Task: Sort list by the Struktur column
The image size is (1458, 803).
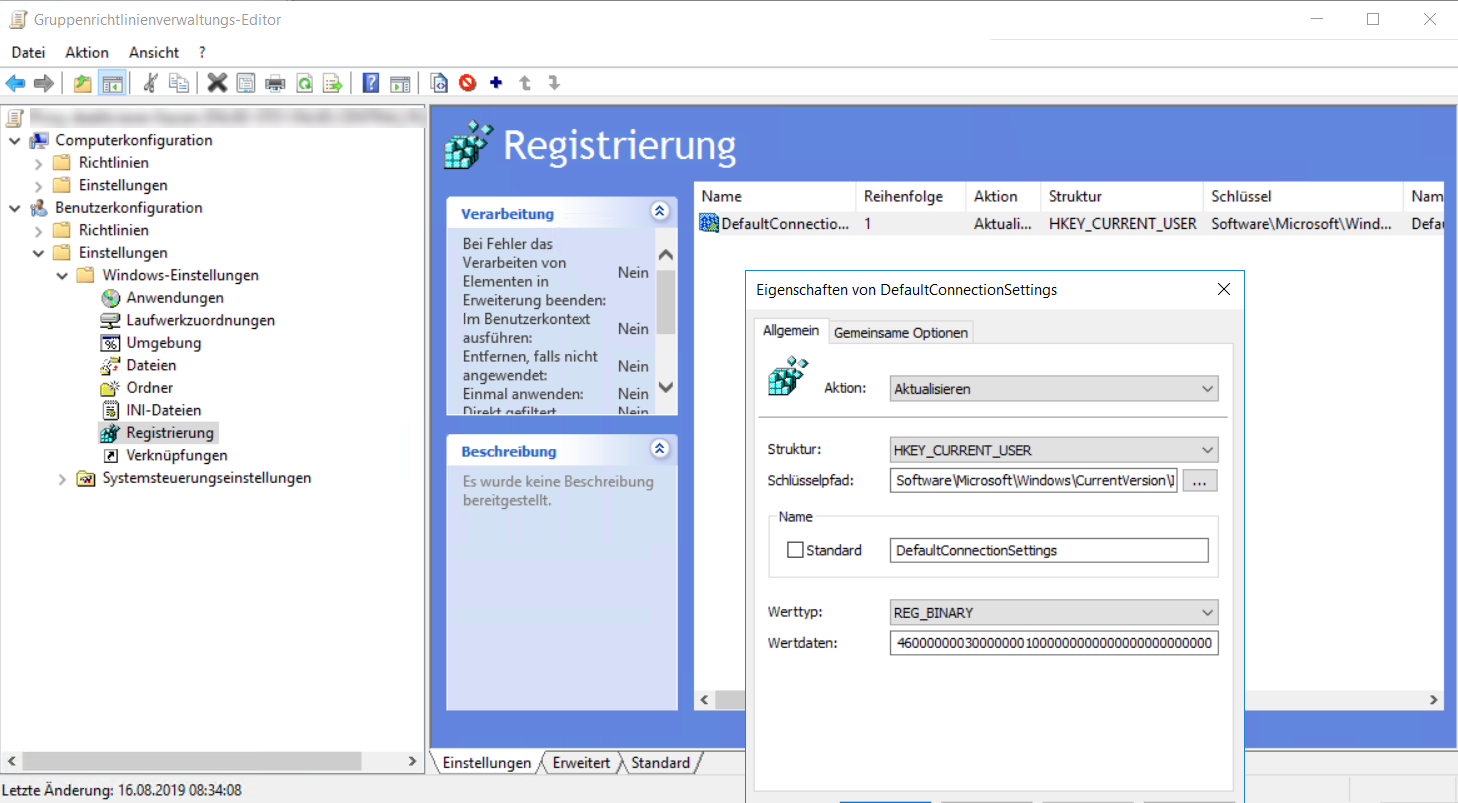Action: (x=1123, y=196)
